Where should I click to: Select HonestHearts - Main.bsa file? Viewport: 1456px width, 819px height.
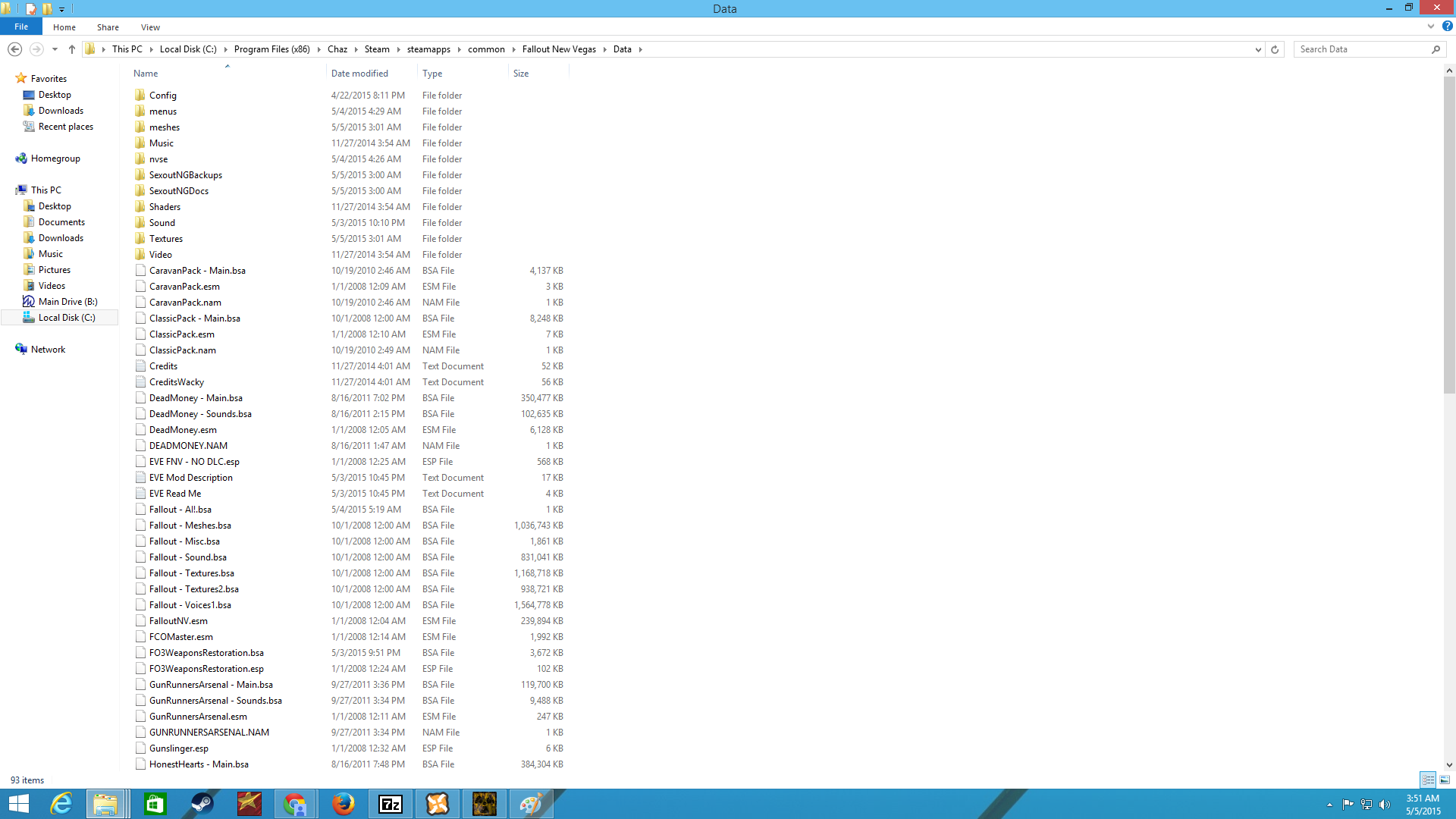[x=199, y=764]
